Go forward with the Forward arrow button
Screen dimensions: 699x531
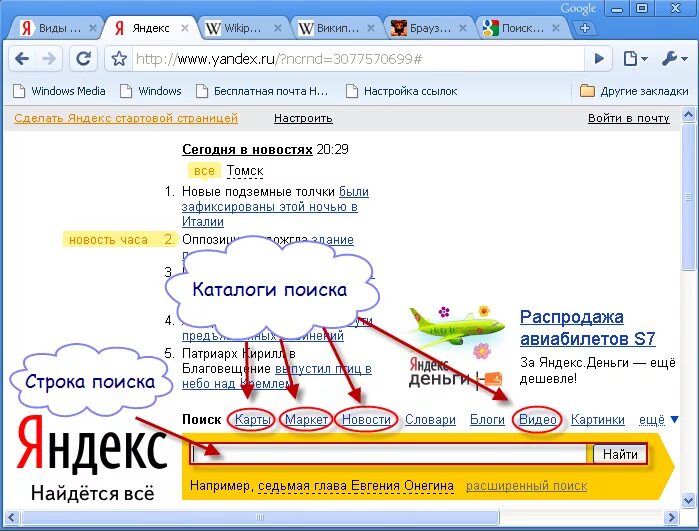click(x=49, y=58)
